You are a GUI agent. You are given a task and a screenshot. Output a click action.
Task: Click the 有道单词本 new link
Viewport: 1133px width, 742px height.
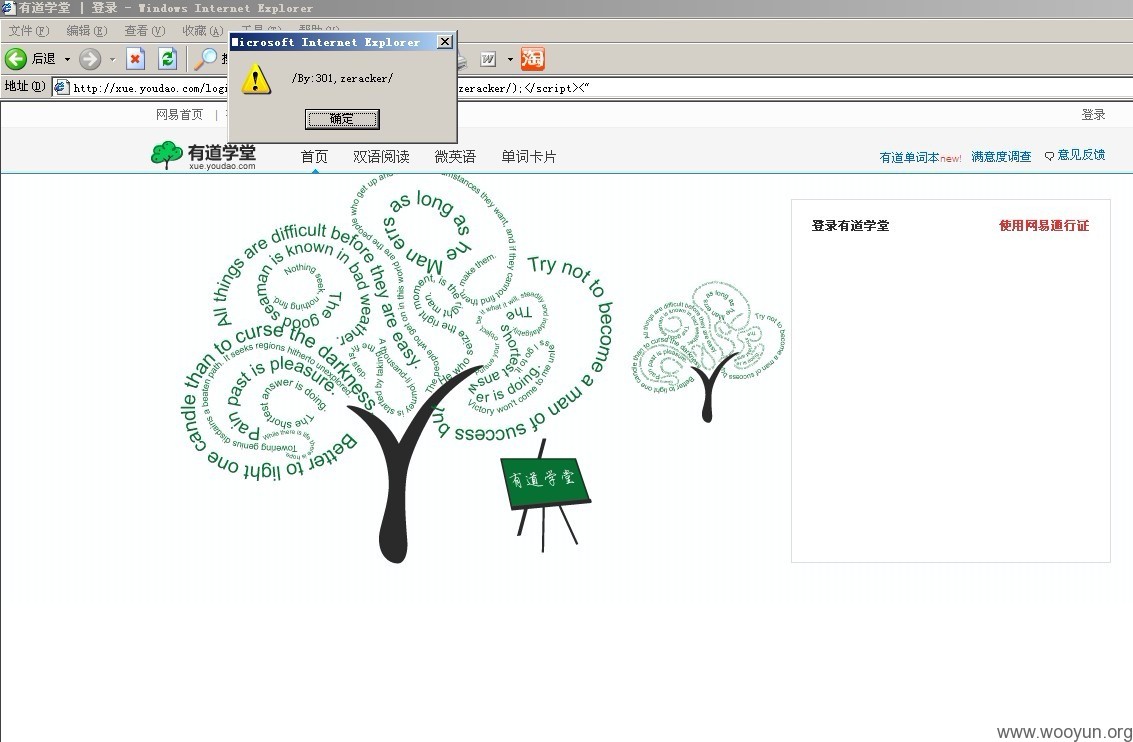(920, 157)
